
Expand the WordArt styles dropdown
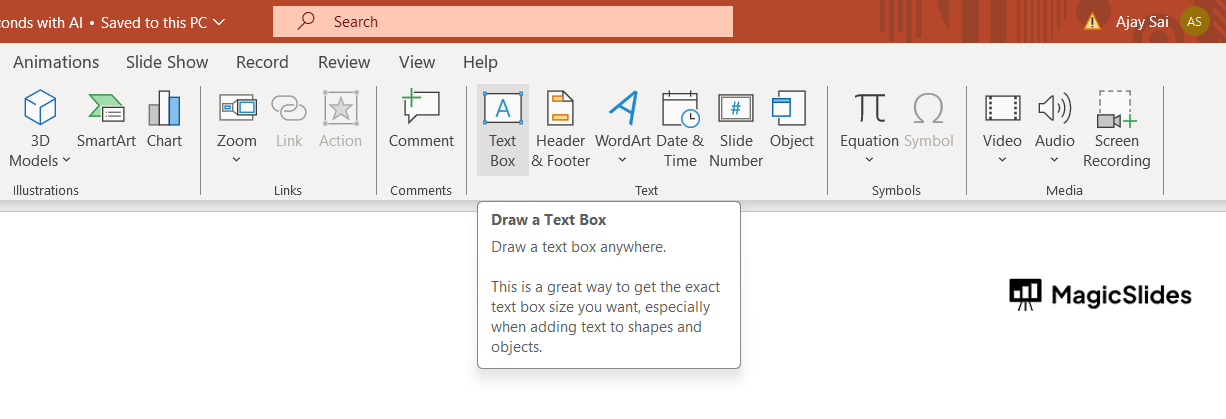point(623,160)
